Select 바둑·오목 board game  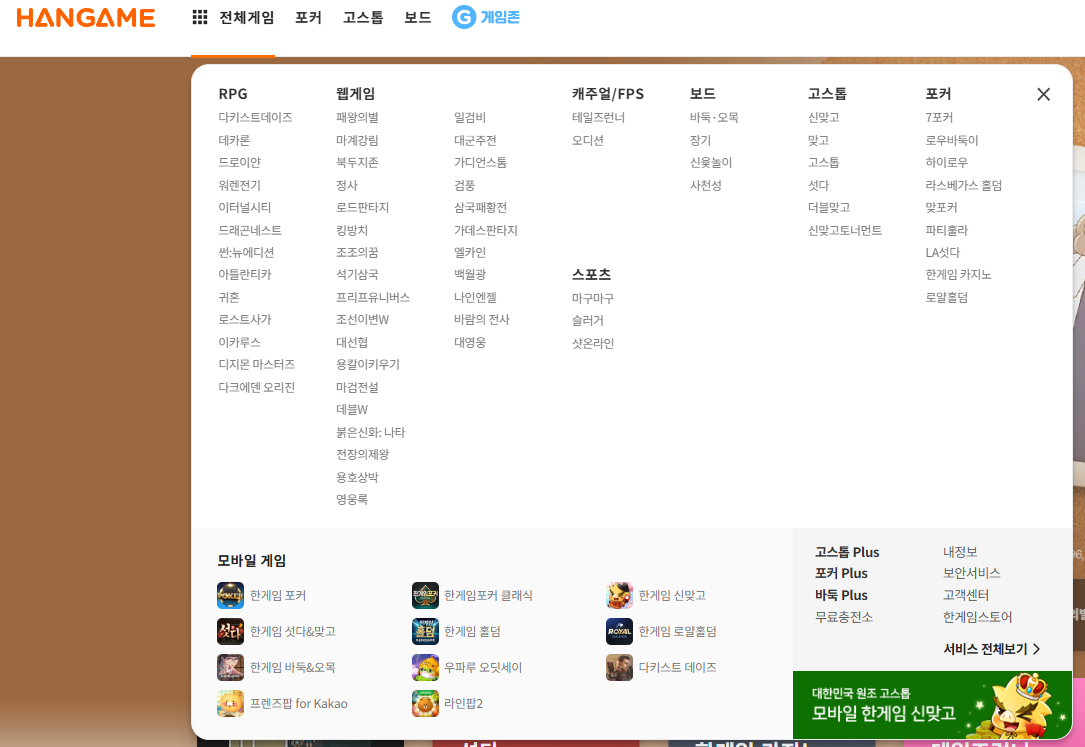714,118
